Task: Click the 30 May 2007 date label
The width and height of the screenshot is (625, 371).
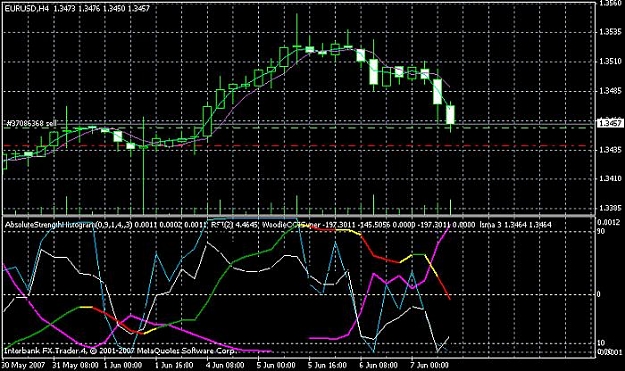Action: tap(23, 365)
